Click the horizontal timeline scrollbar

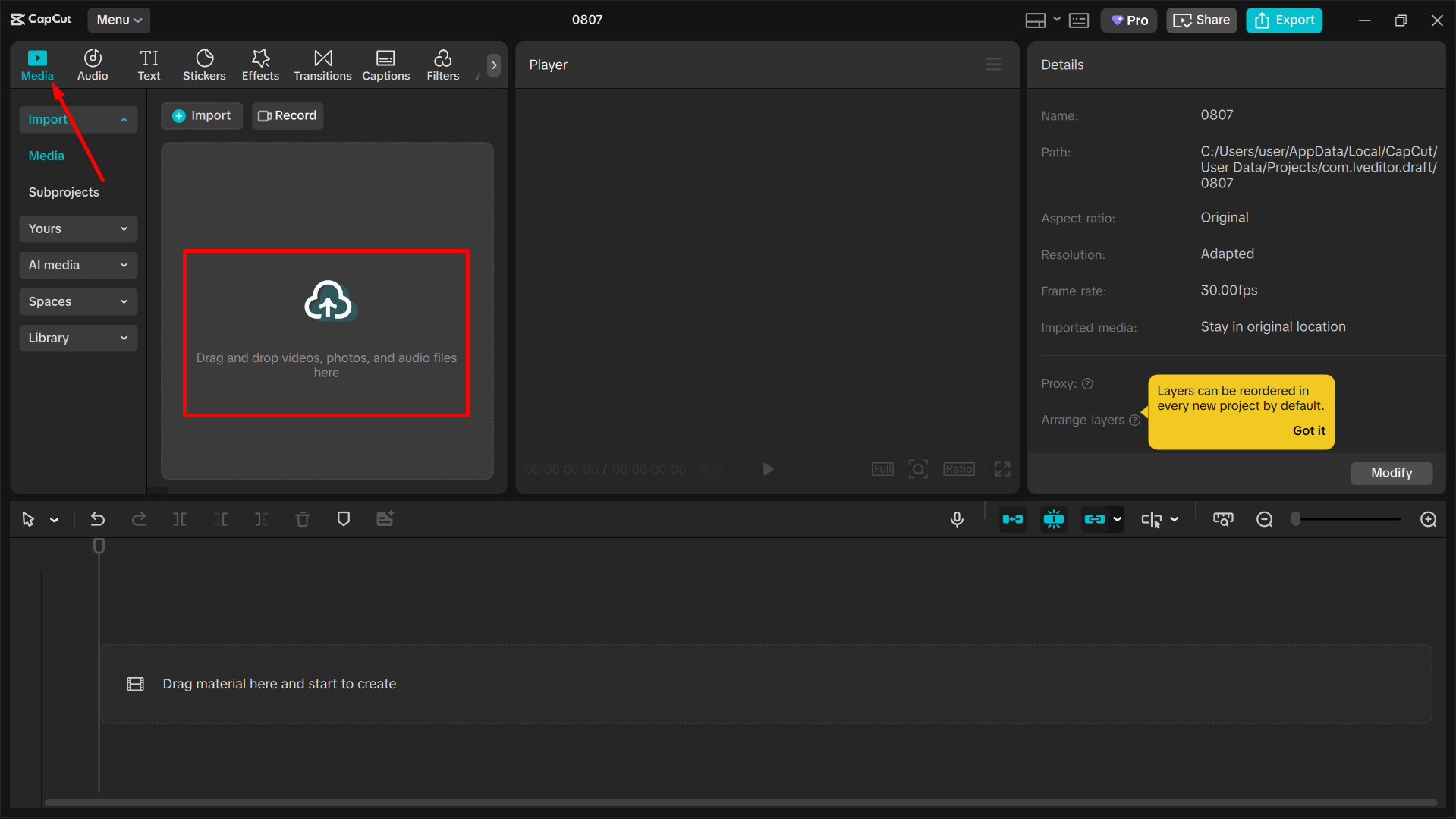click(741, 802)
